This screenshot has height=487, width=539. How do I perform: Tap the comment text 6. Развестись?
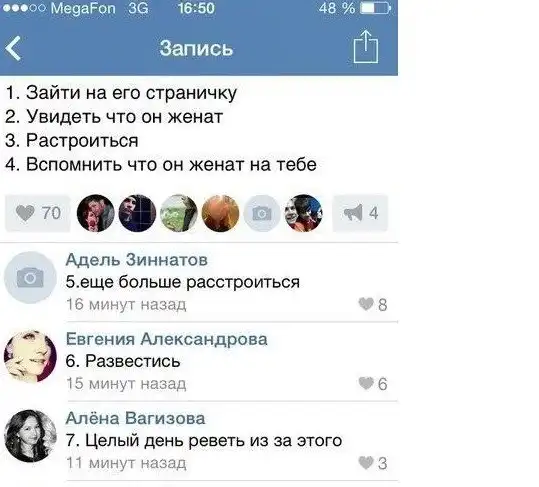point(123,361)
